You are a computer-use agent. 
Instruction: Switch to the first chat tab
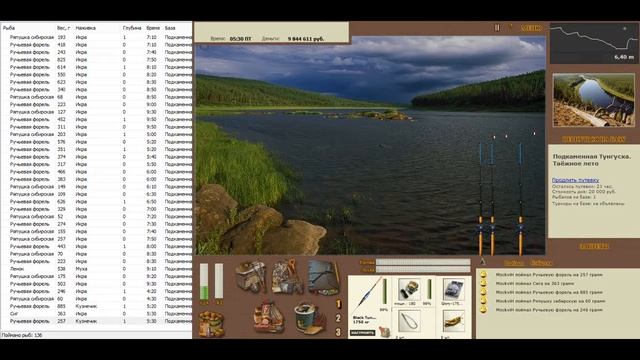coord(513,263)
